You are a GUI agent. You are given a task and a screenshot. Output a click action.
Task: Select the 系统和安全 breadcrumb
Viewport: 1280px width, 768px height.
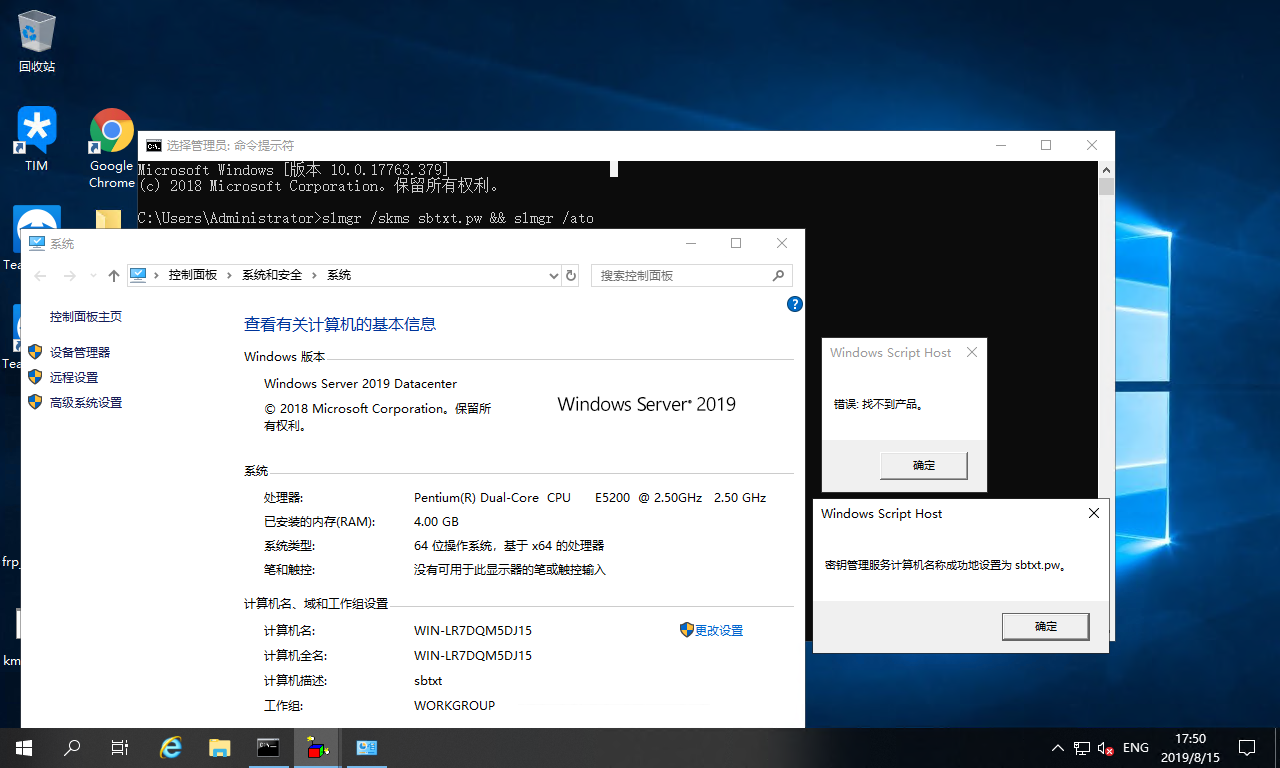coord(271,275)
